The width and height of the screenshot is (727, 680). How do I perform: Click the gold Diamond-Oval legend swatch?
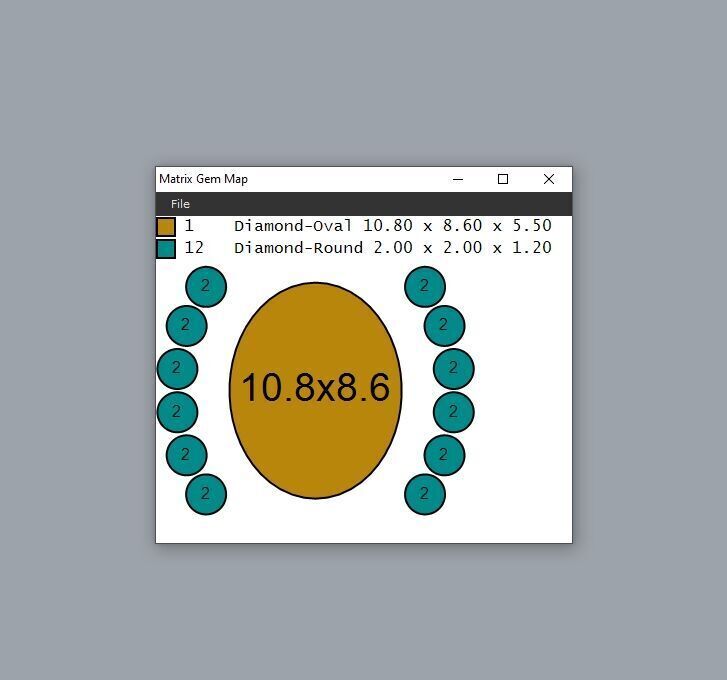click(x=166, y=227)
